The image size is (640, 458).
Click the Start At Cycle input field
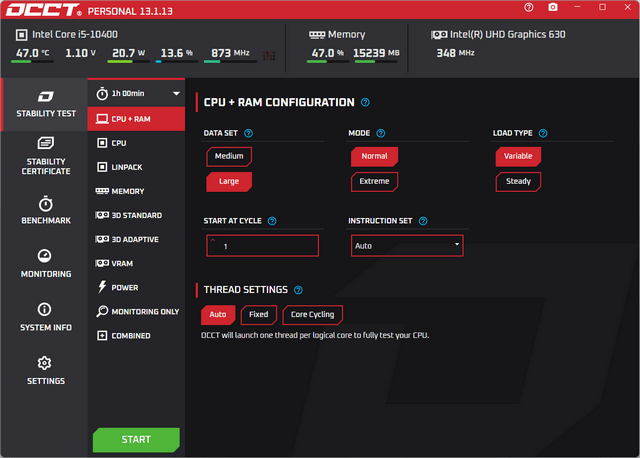[x=262, y=245]
